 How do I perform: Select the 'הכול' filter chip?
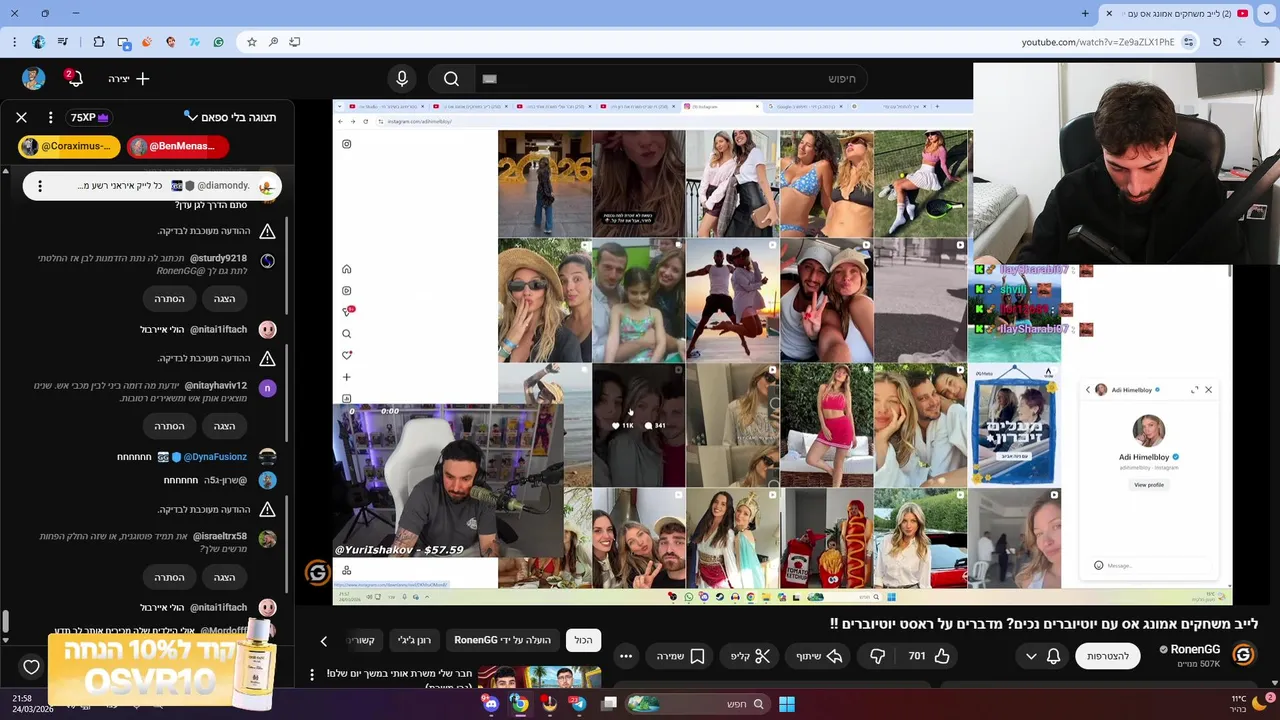click(583, 640)
